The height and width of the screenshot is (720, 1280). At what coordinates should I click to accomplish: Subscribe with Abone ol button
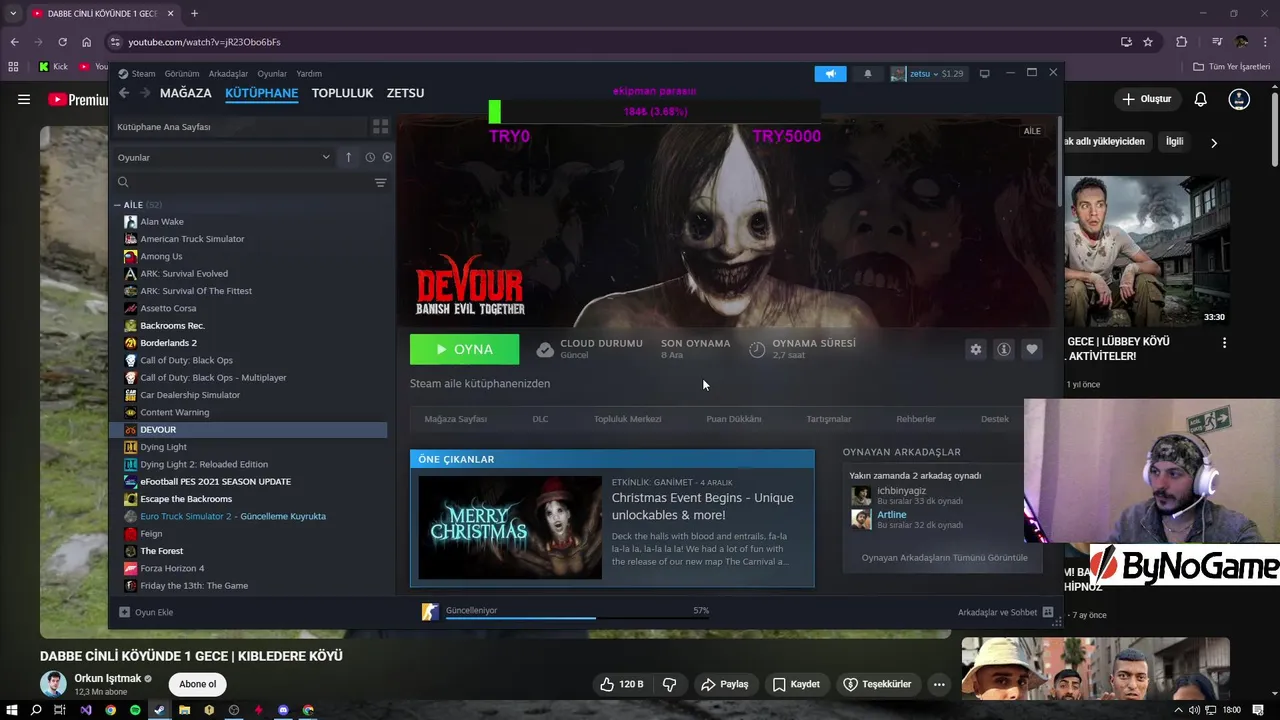tap(197, 684)
